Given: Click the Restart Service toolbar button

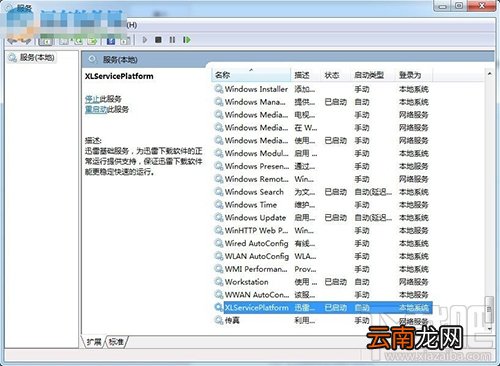Looking at the screenshot, I should (187, 40).
